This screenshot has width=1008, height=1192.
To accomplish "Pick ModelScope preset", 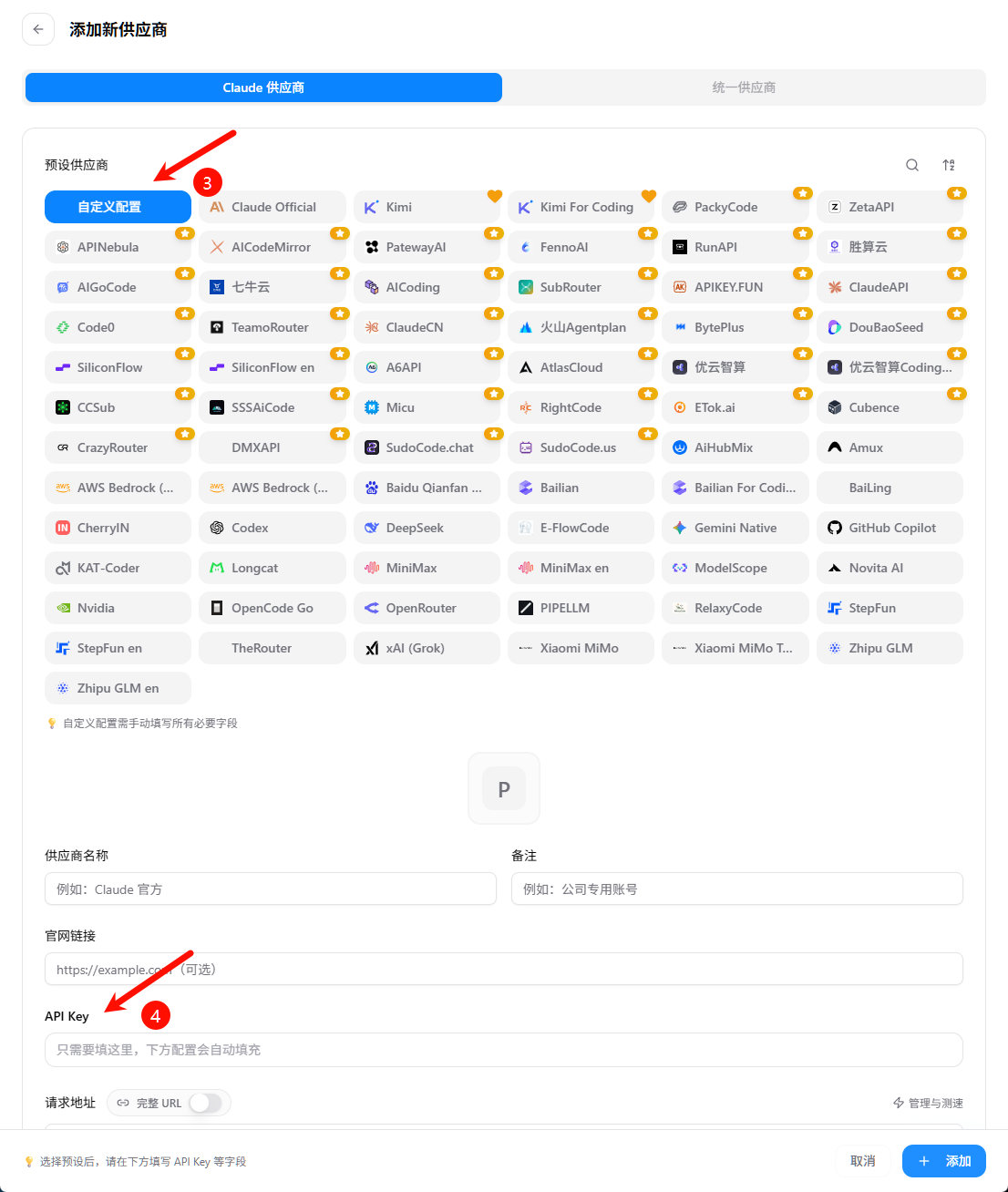I will (735, 568).
